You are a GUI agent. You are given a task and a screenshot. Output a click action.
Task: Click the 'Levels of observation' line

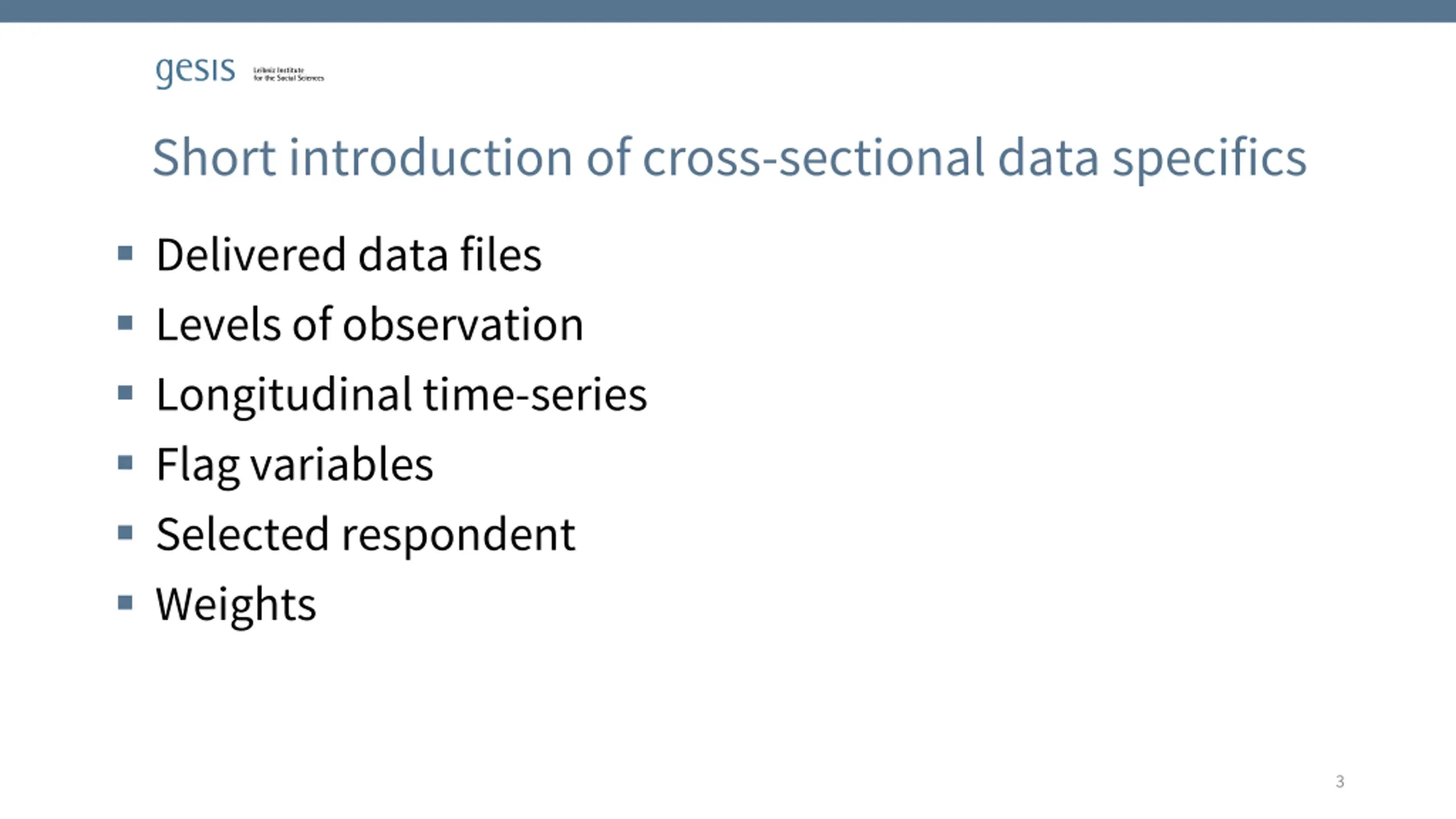point(370,324)
